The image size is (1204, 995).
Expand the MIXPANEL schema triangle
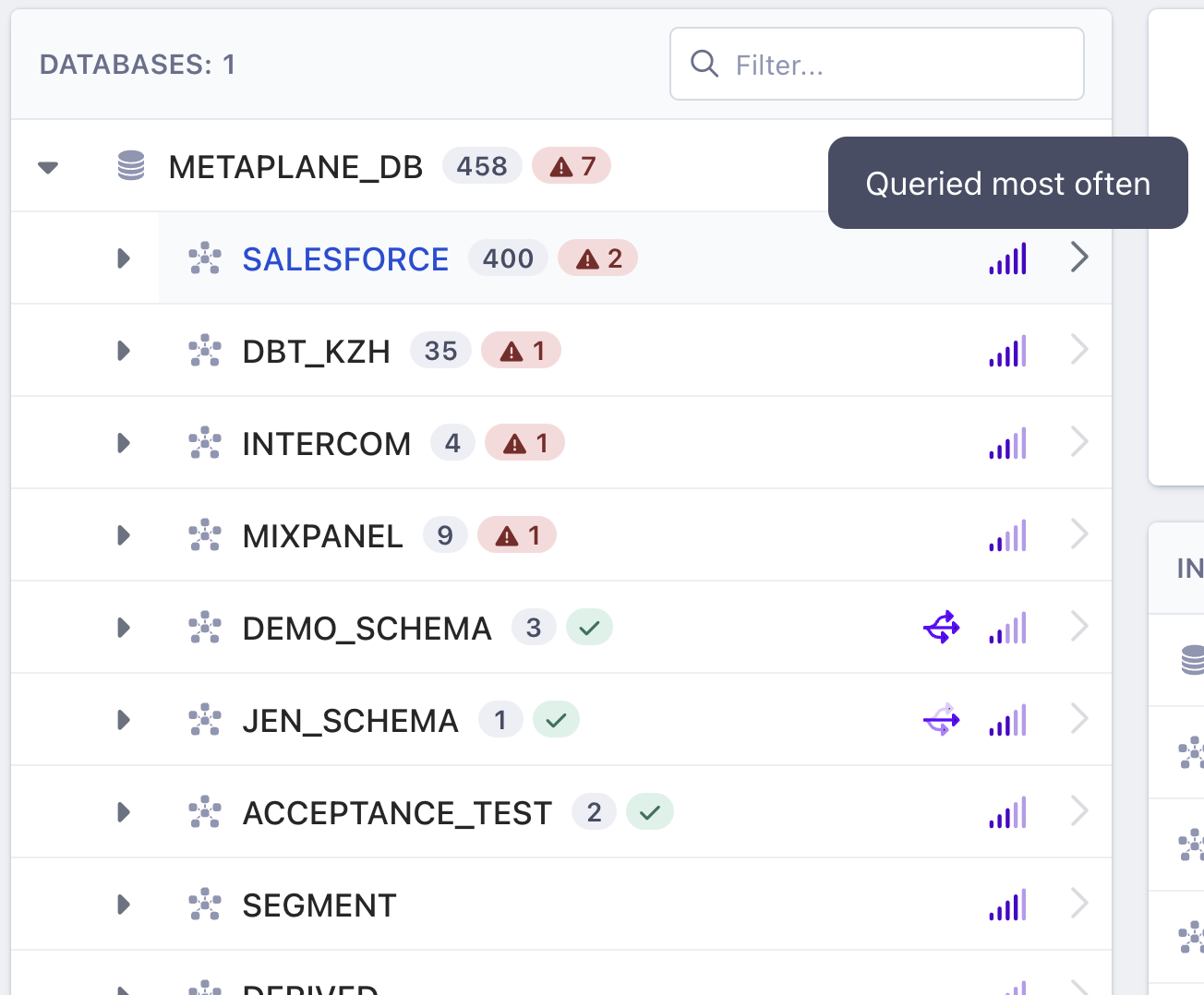click(124, 535)
